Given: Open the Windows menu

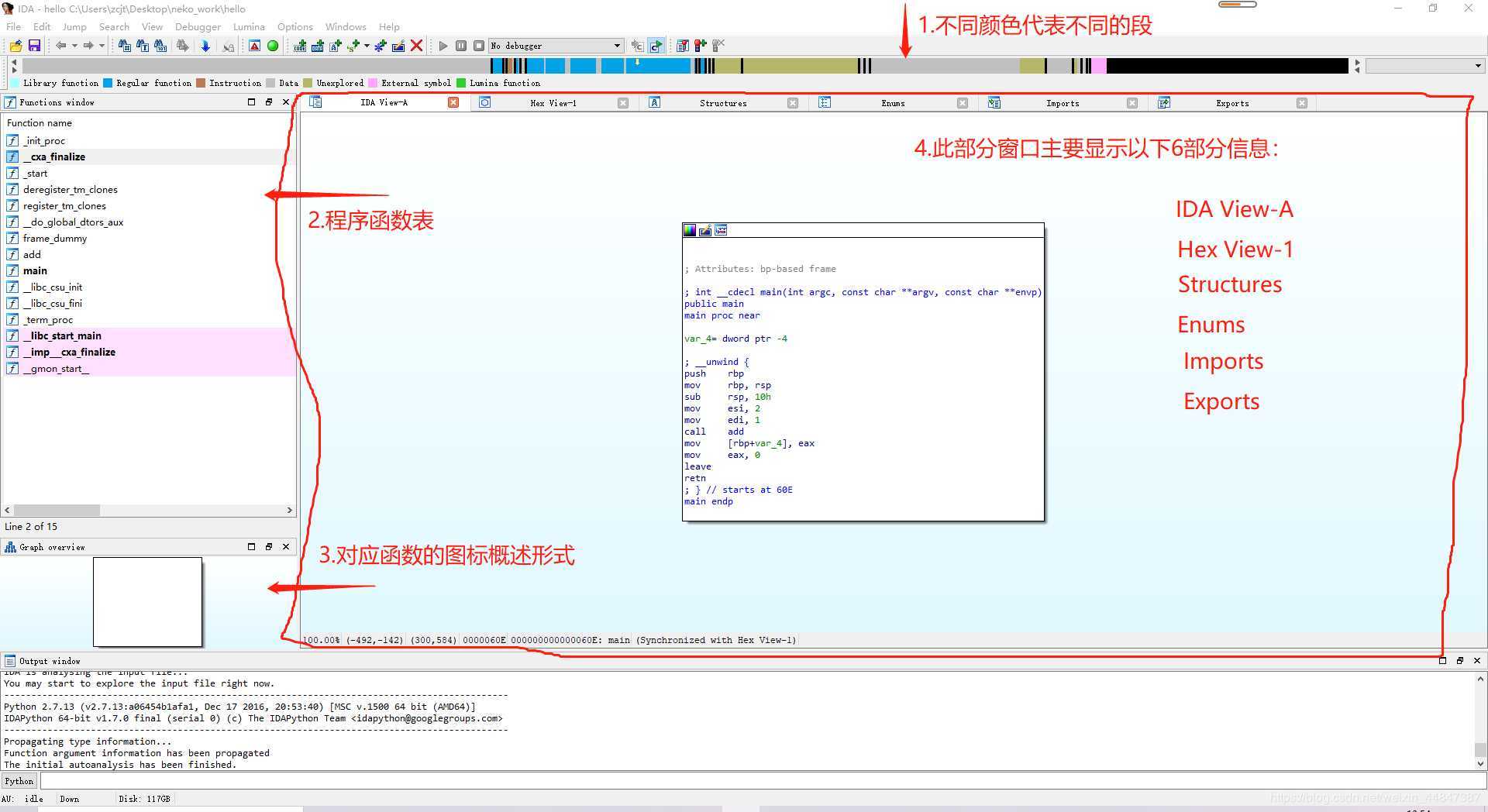Looking at the screenshot, I should click(x=346, y=26).
